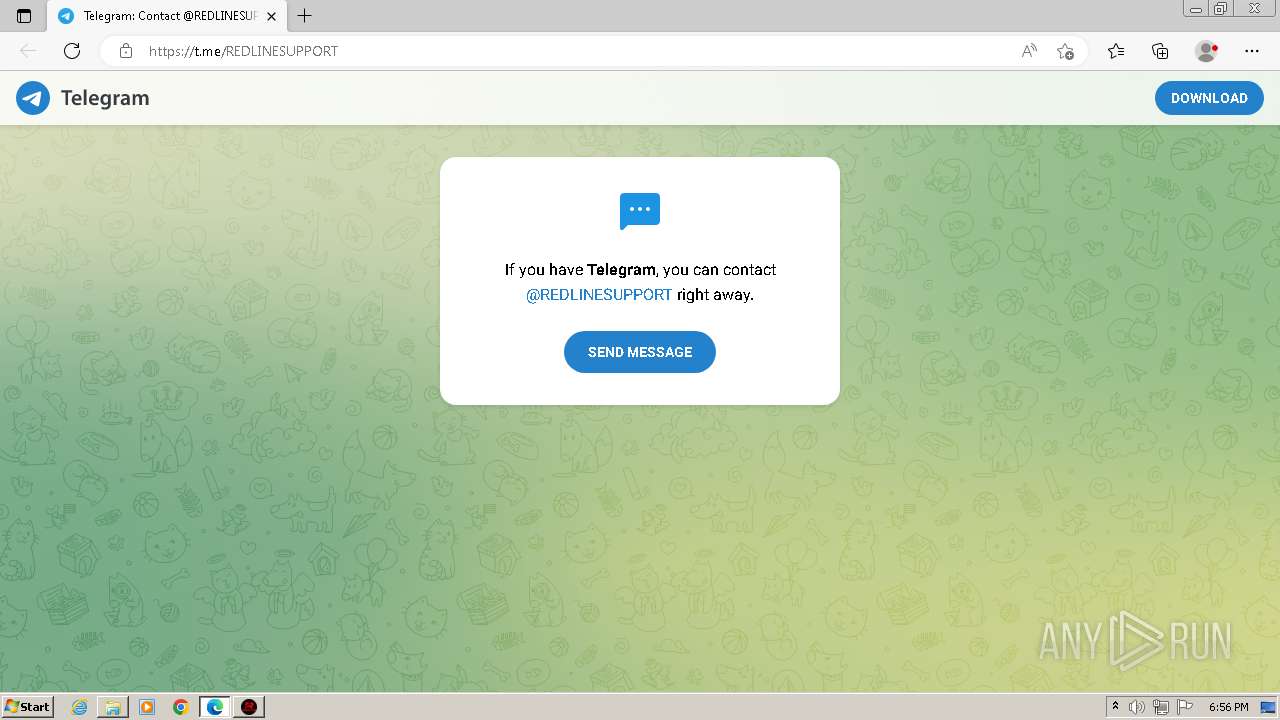Open the tab actions menu icon
This screenshot has width=1280, height=720.
pyautogui.click(x=24, y=16)
